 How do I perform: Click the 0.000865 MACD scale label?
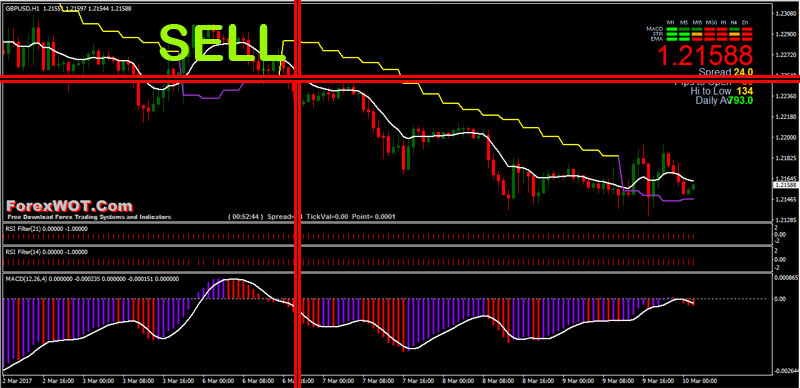coord(785,278)
